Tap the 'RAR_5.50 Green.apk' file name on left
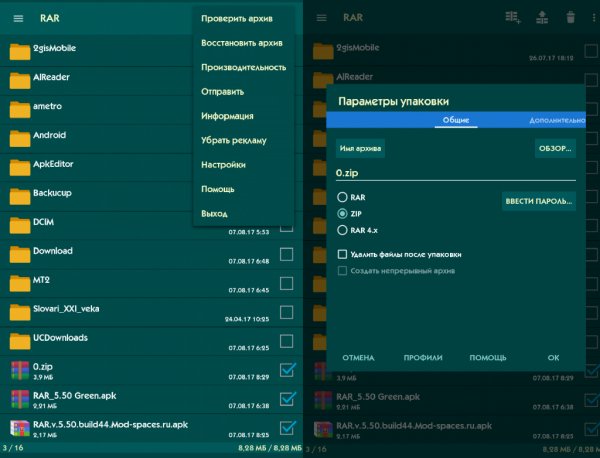 [x=75, y=396]
